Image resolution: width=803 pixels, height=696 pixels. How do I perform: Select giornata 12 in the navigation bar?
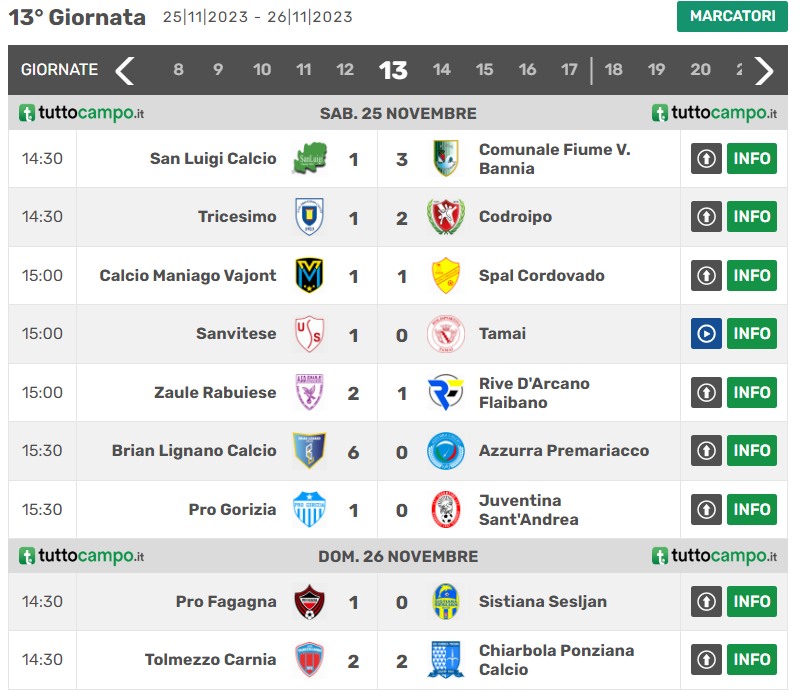coord(345,70)
